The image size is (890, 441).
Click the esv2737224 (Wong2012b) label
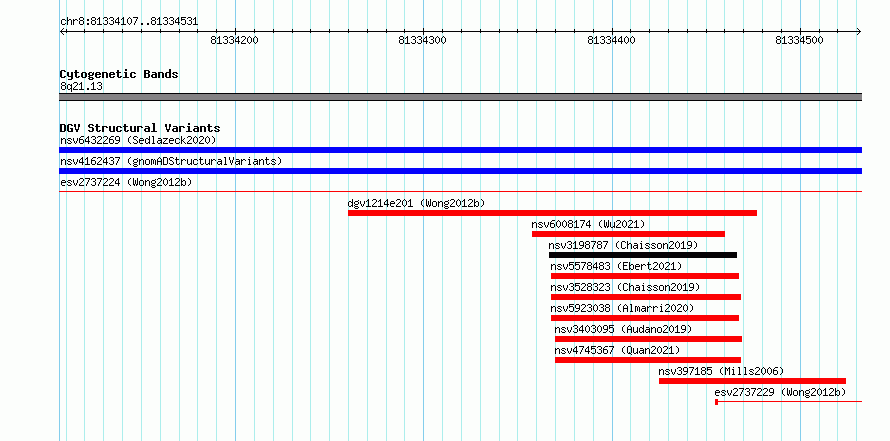pyautogui.click(x=126, y=182)
